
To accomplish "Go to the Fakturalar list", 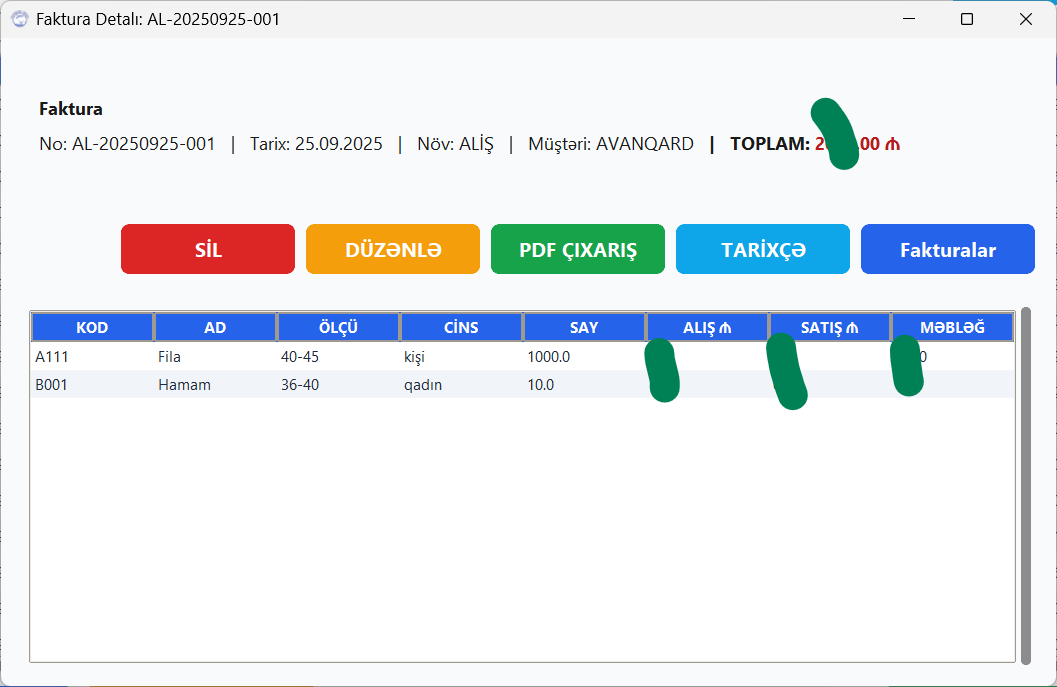I will [x=947, y=249].
